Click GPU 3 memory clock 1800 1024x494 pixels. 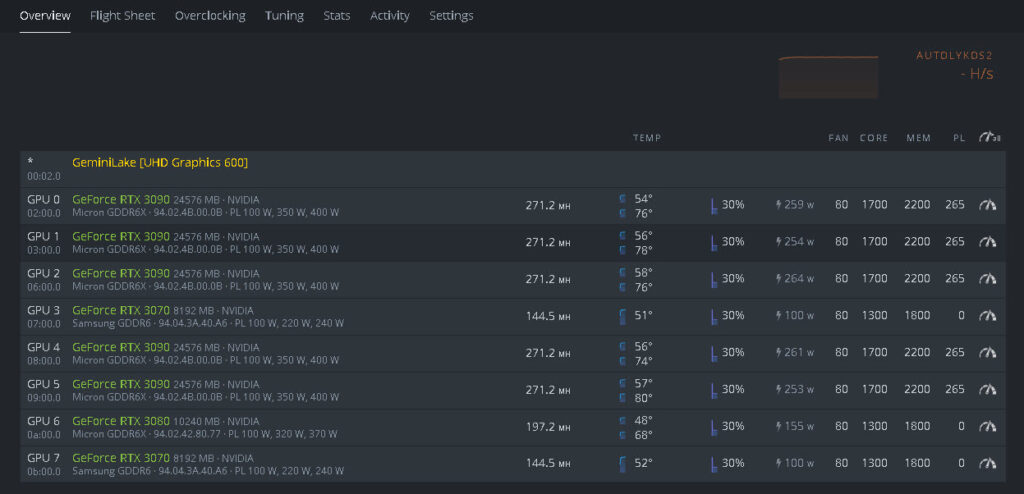(917, 316)
